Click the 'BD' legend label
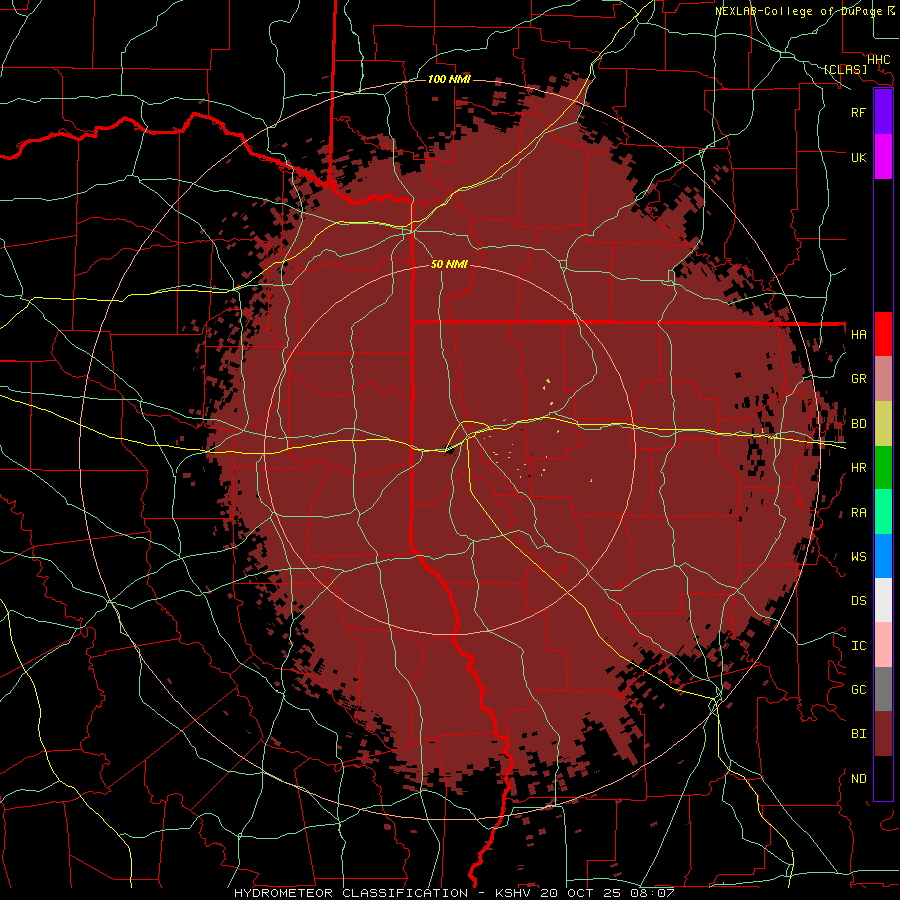This screenshot has width=900, height=900. tap(858, 424)
